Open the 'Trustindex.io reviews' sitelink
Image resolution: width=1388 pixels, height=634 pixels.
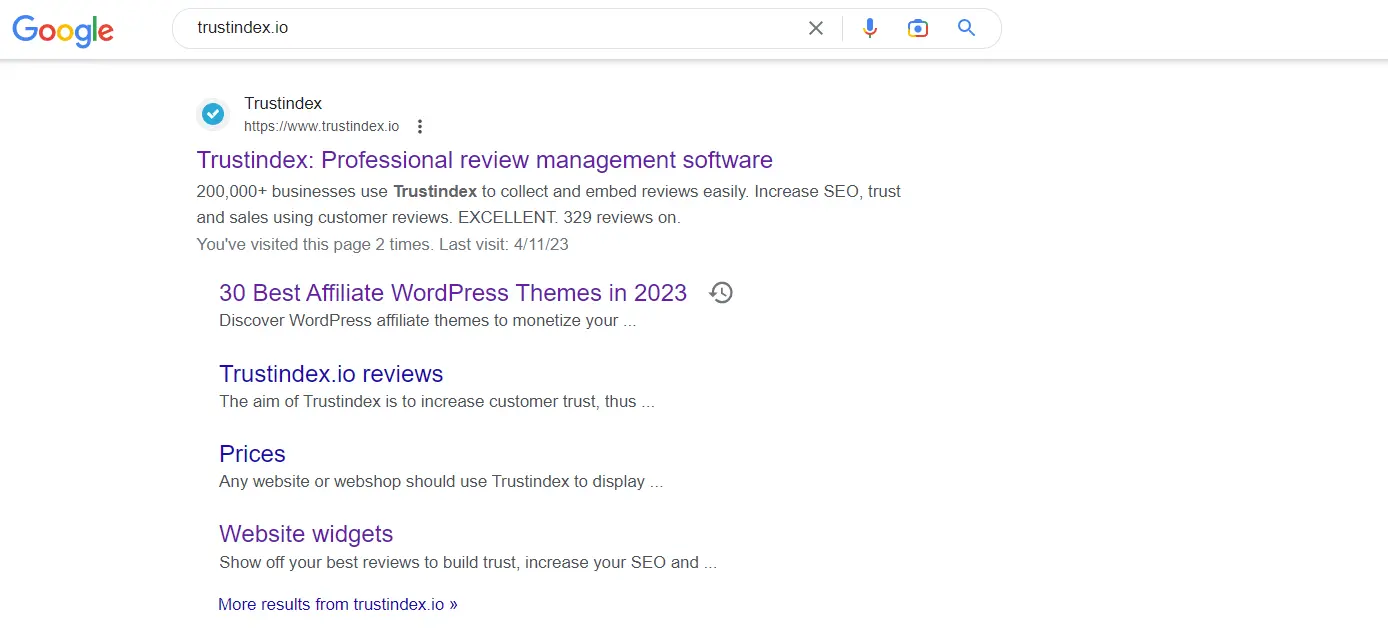click(x=331, y=374)
